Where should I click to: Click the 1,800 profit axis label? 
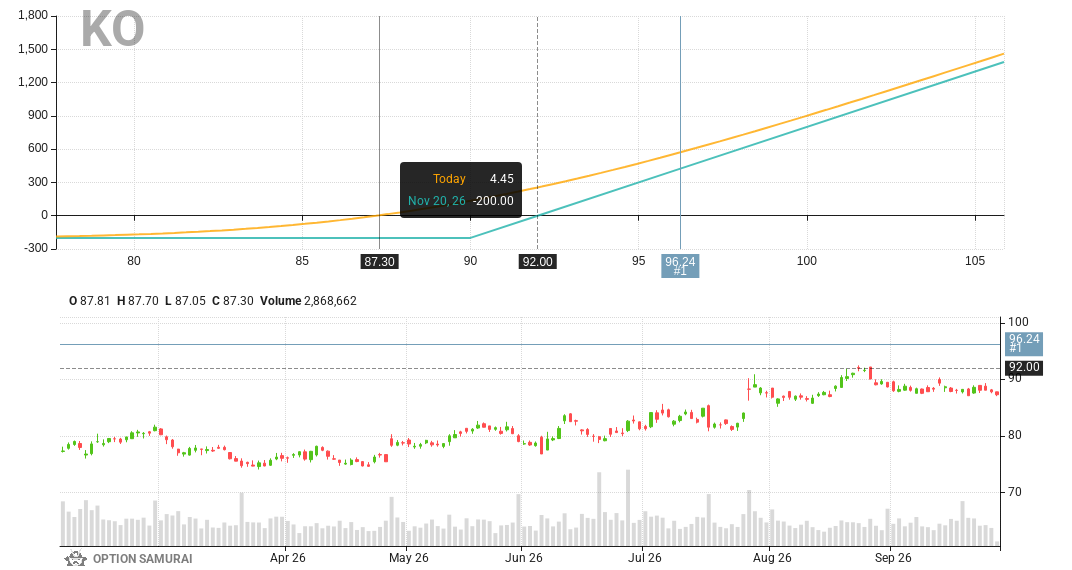[x=33, y=16]
